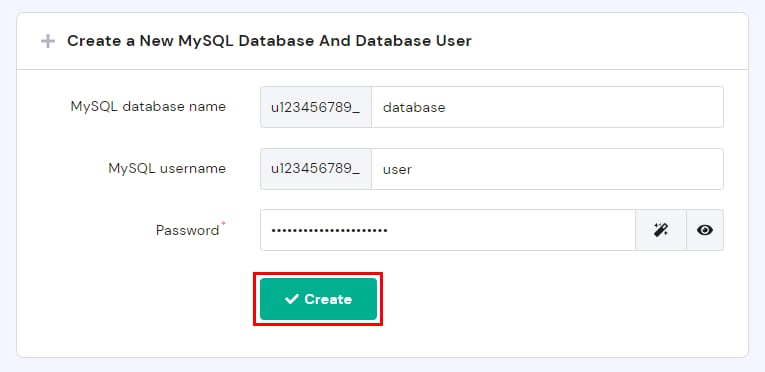Click the u123456789_ prefix beside database name
Viewport: 765px width, 372px height.
coord(316,107)
